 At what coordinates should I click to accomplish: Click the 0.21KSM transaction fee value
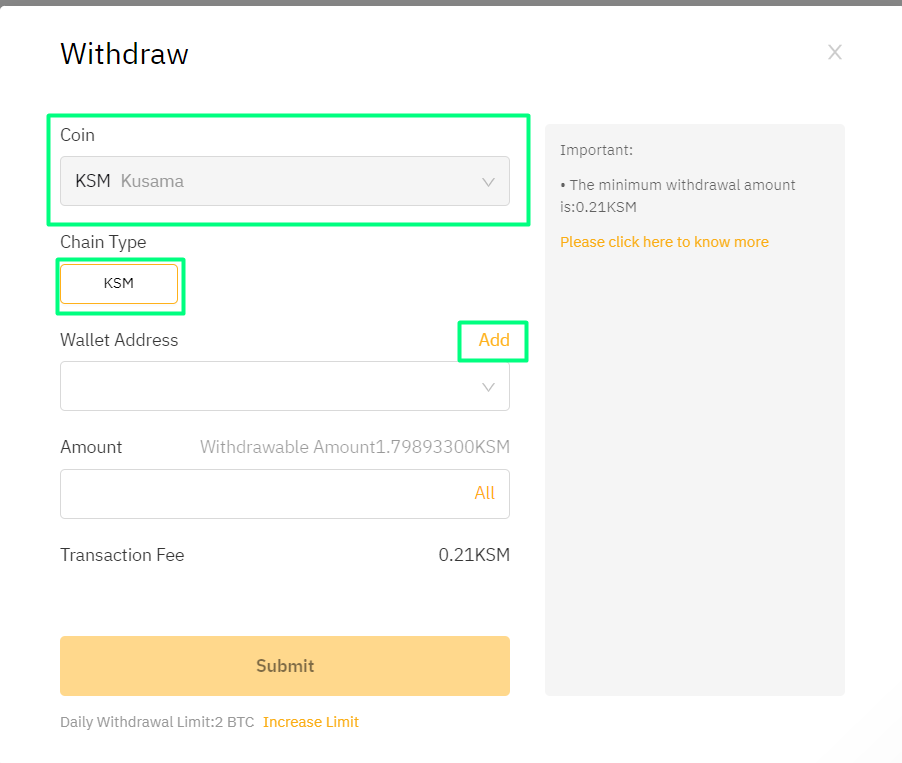474,555
